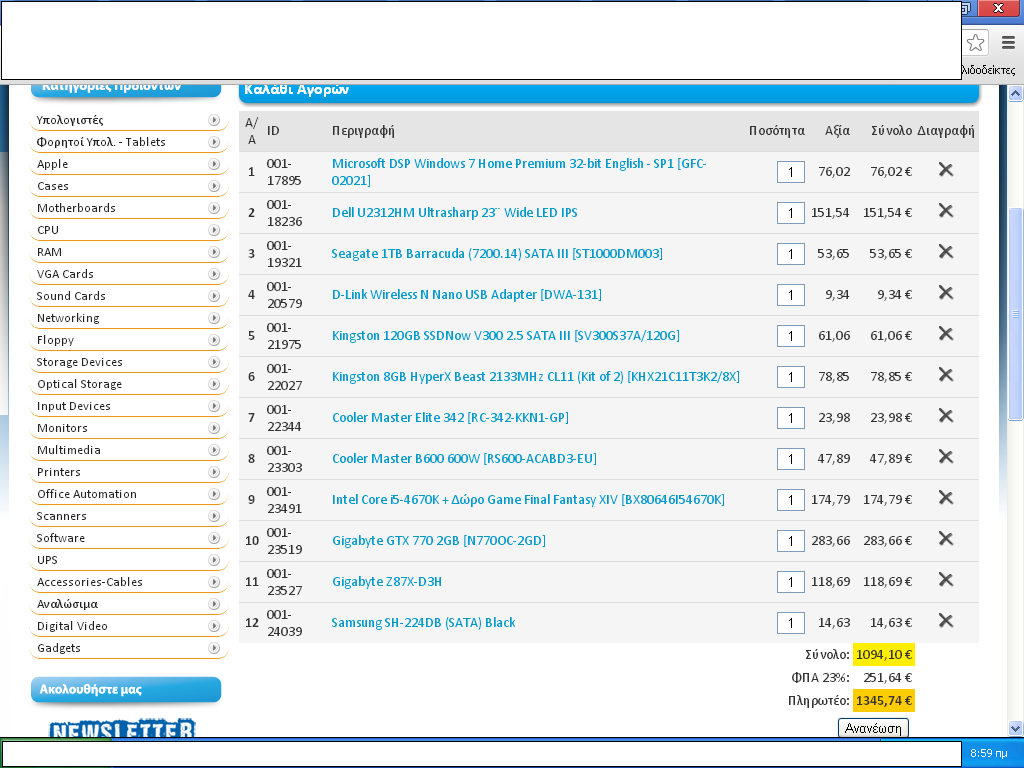Screen dimensions: 1024x768
Task: Open the Gigabyte Z87X-D3H product link
Action: point(387,581)
